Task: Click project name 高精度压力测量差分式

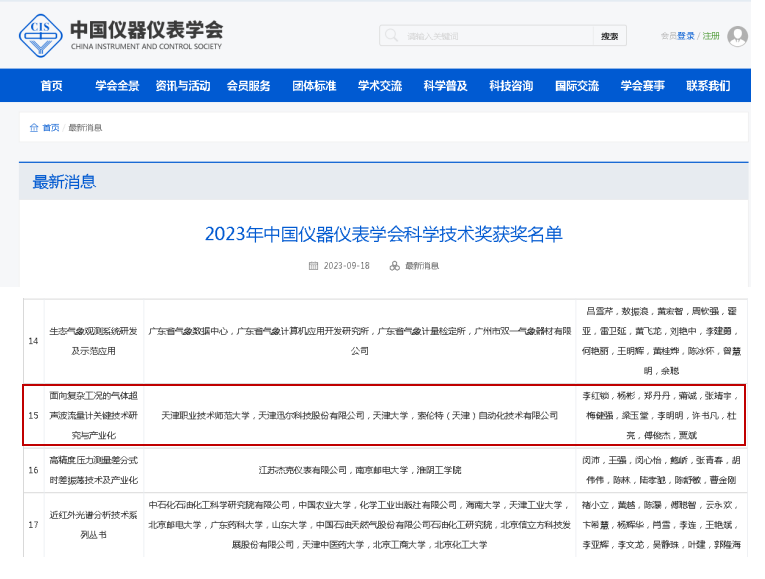Action: click(93, 470)
